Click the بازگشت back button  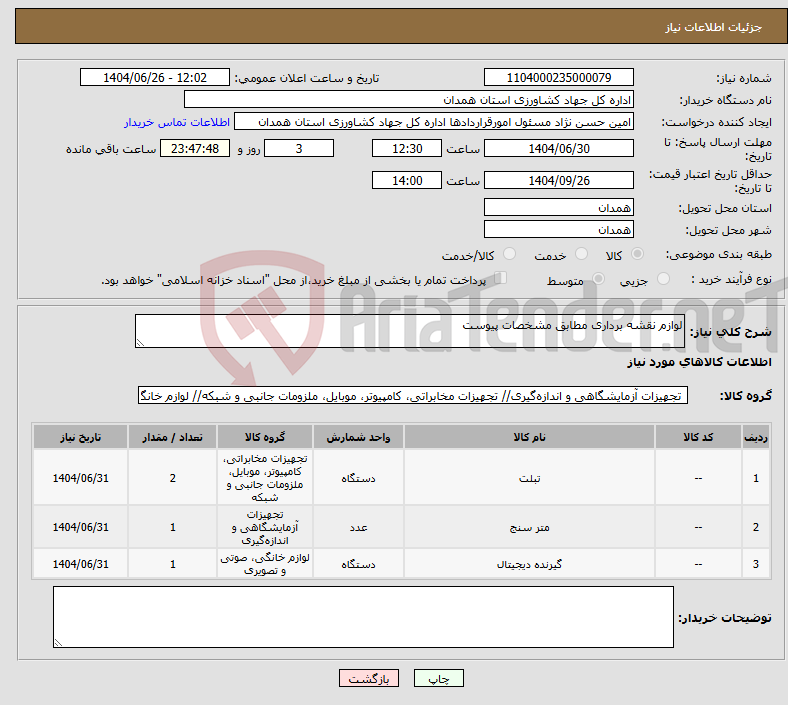pyautogui.click(x=369, y=678)
